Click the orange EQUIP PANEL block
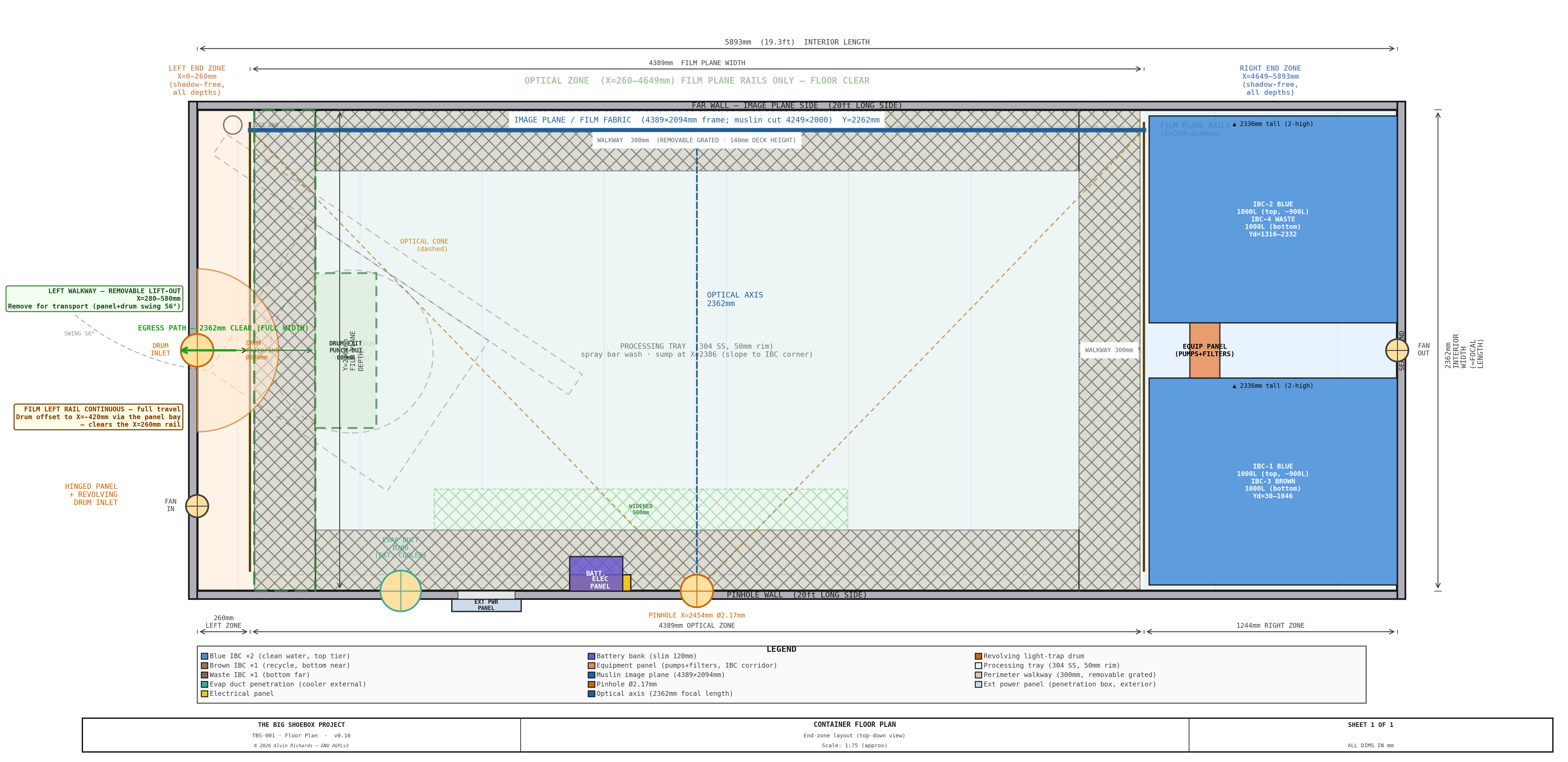The width and height of the screenshot is (1568, 762). (1205, 350)
